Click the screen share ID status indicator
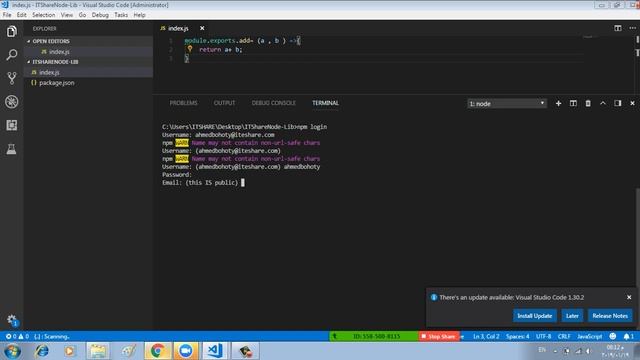This screenshot has height=360, width=640. [373, 336]
